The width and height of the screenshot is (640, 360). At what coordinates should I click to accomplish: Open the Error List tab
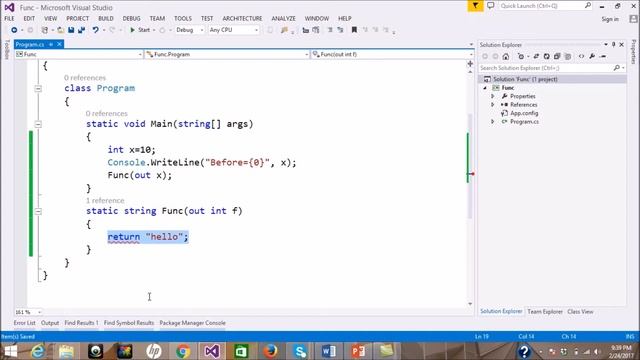24,323
